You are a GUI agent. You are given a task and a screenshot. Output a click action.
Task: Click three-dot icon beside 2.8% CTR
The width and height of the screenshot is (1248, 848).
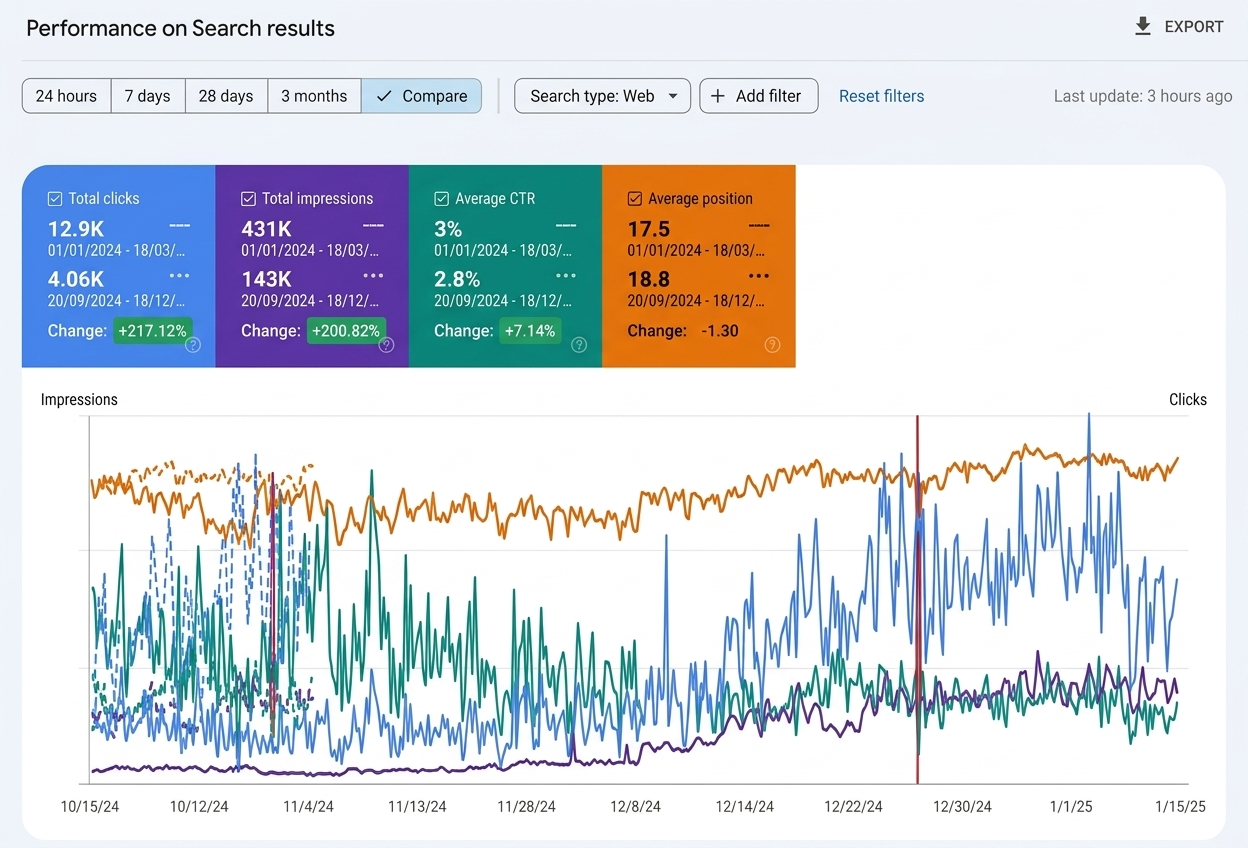coord(566,276)
